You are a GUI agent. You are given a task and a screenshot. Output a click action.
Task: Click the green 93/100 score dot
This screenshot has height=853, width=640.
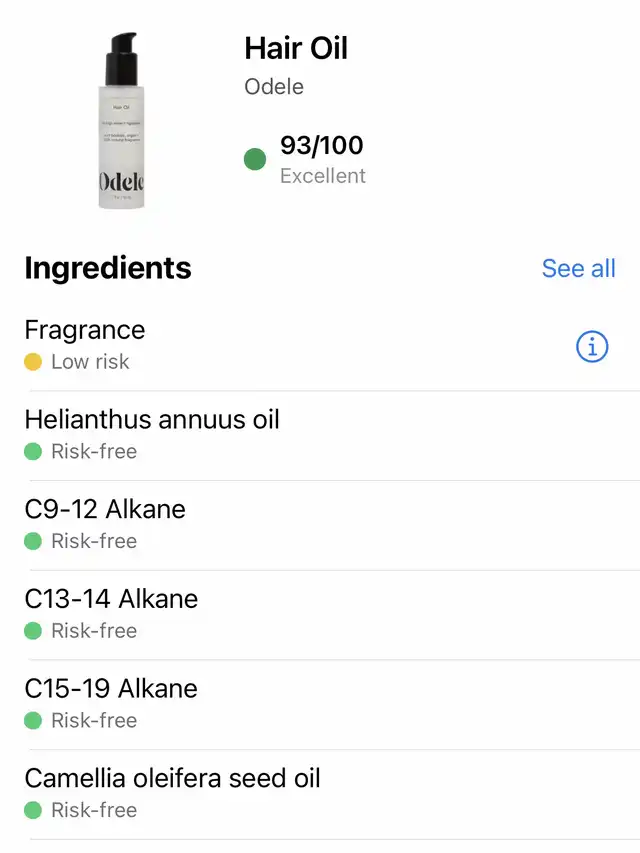[x=255, y=159]
